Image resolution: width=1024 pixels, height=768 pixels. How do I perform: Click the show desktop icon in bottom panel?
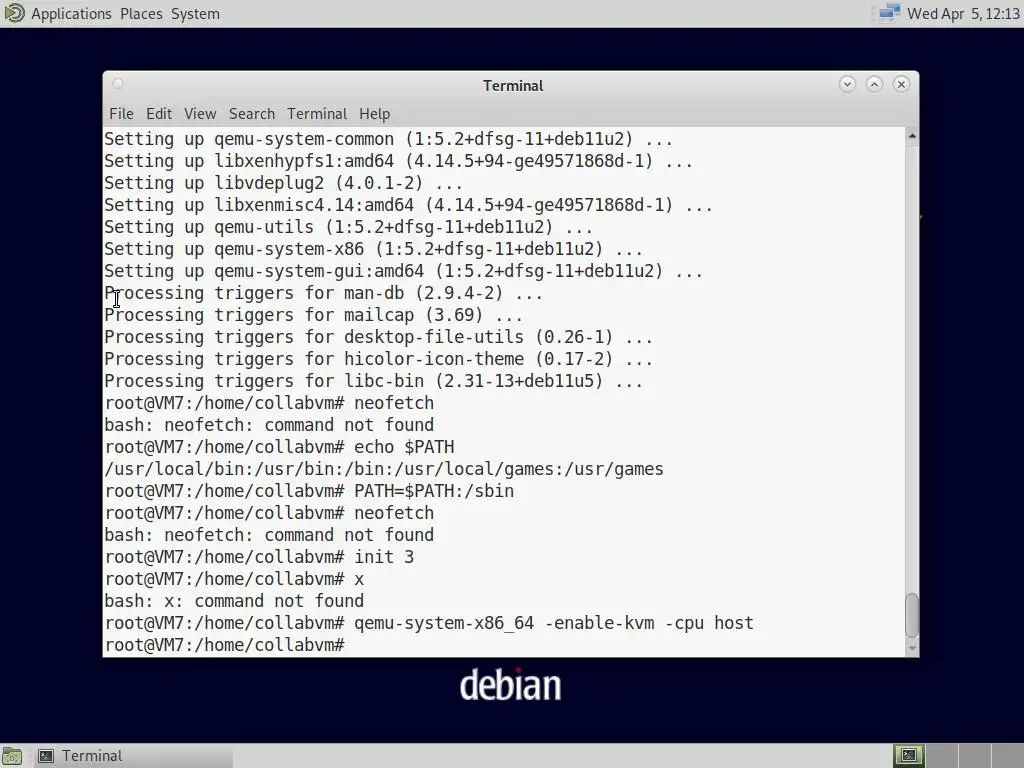click(12, 756)
